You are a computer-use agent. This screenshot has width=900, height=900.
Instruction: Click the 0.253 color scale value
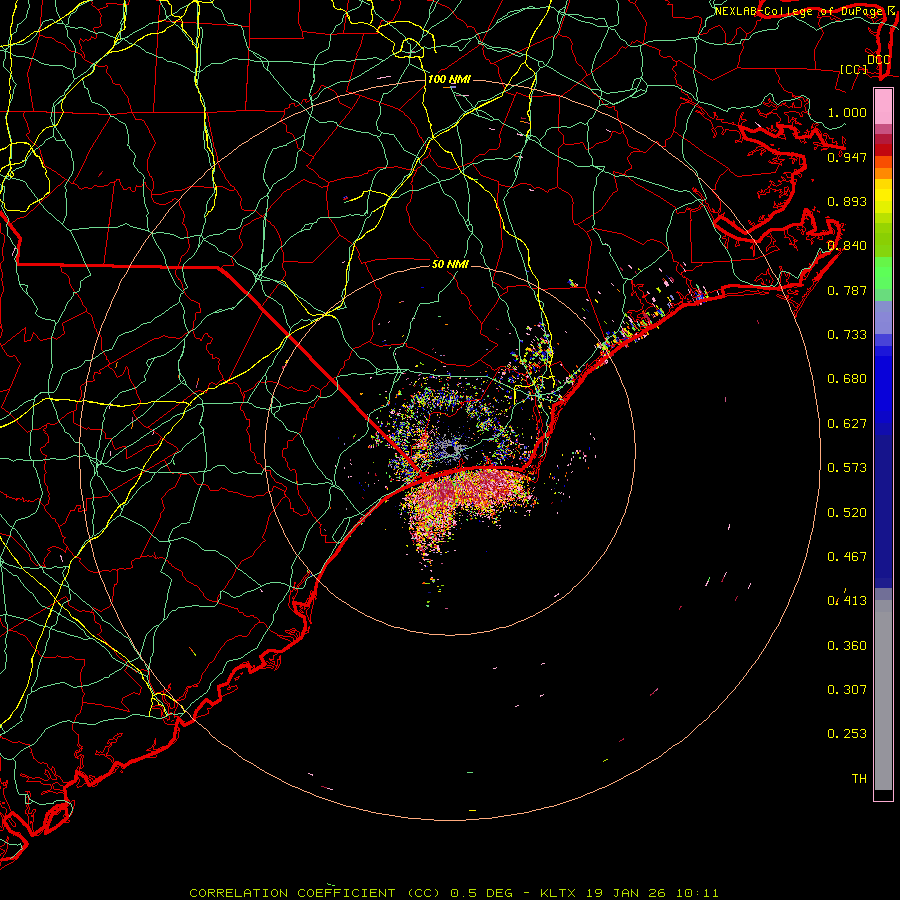point(847,734)
